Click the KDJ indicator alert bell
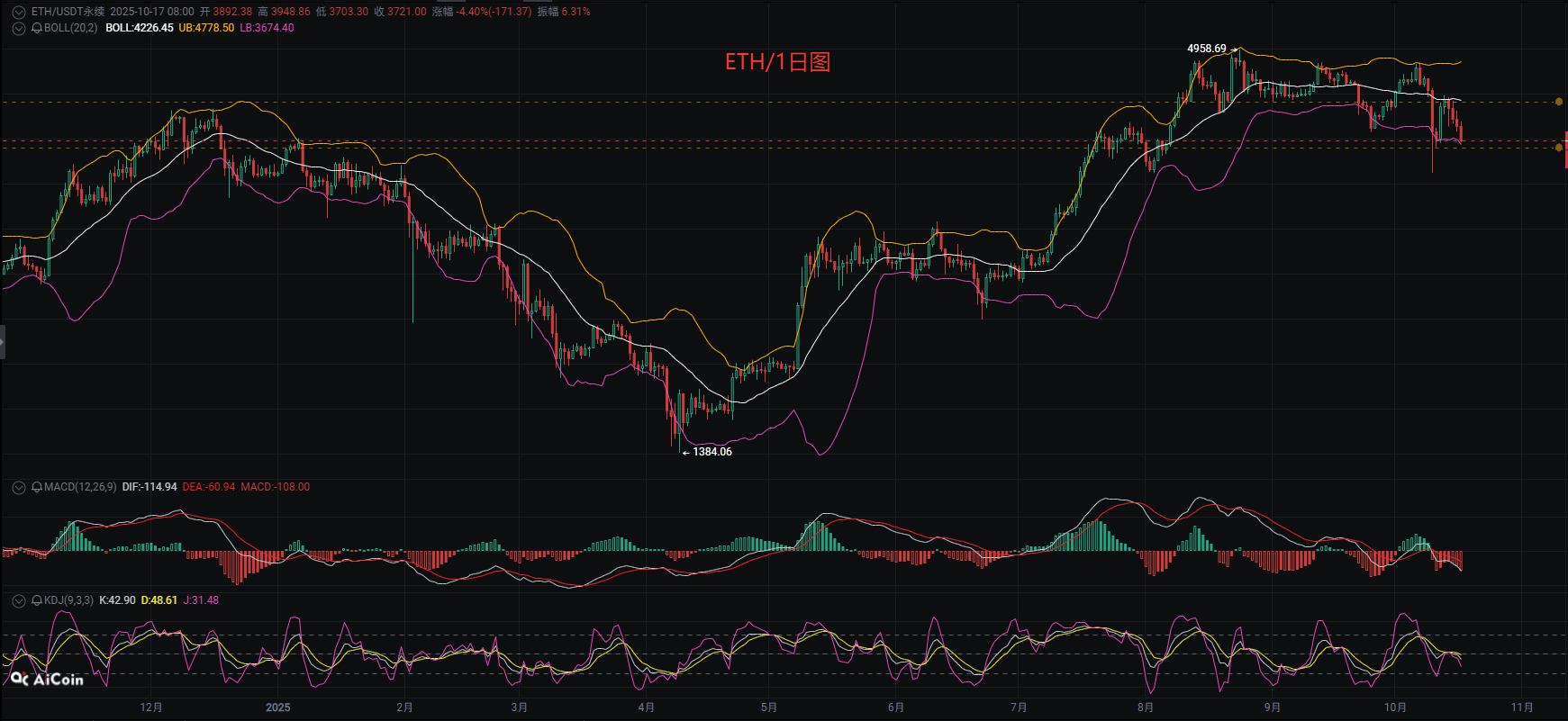Screen dimensions: 1568x721 (37, 600)
